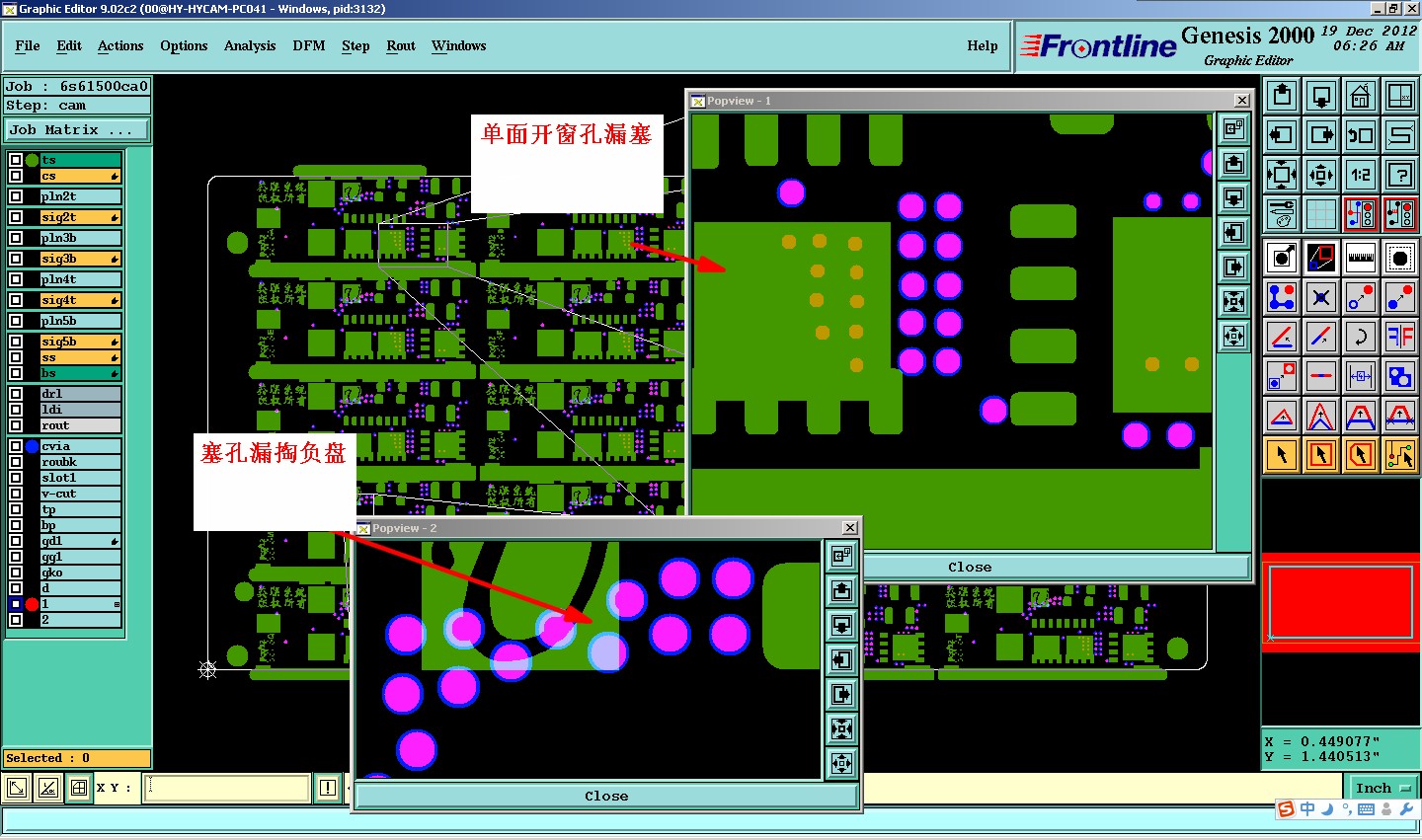
Task: Toggle the cs layer checkbox
Action: coord(16,176)
